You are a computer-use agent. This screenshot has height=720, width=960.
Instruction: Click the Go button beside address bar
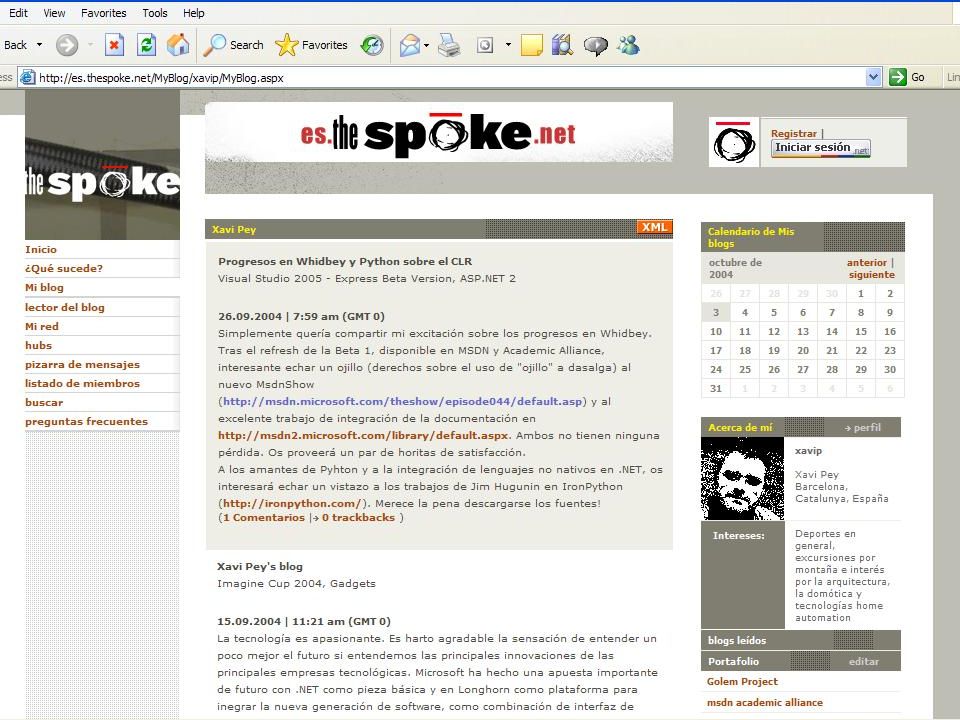tap(907, 77)
